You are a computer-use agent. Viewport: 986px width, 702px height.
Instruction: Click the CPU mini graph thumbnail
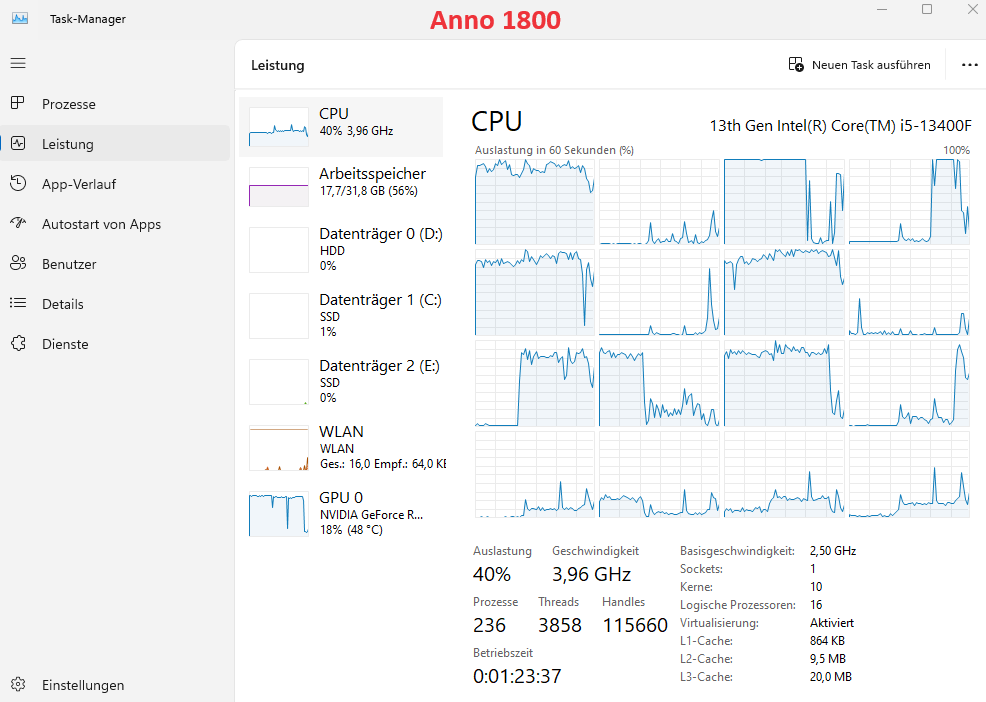pos(279,127)
